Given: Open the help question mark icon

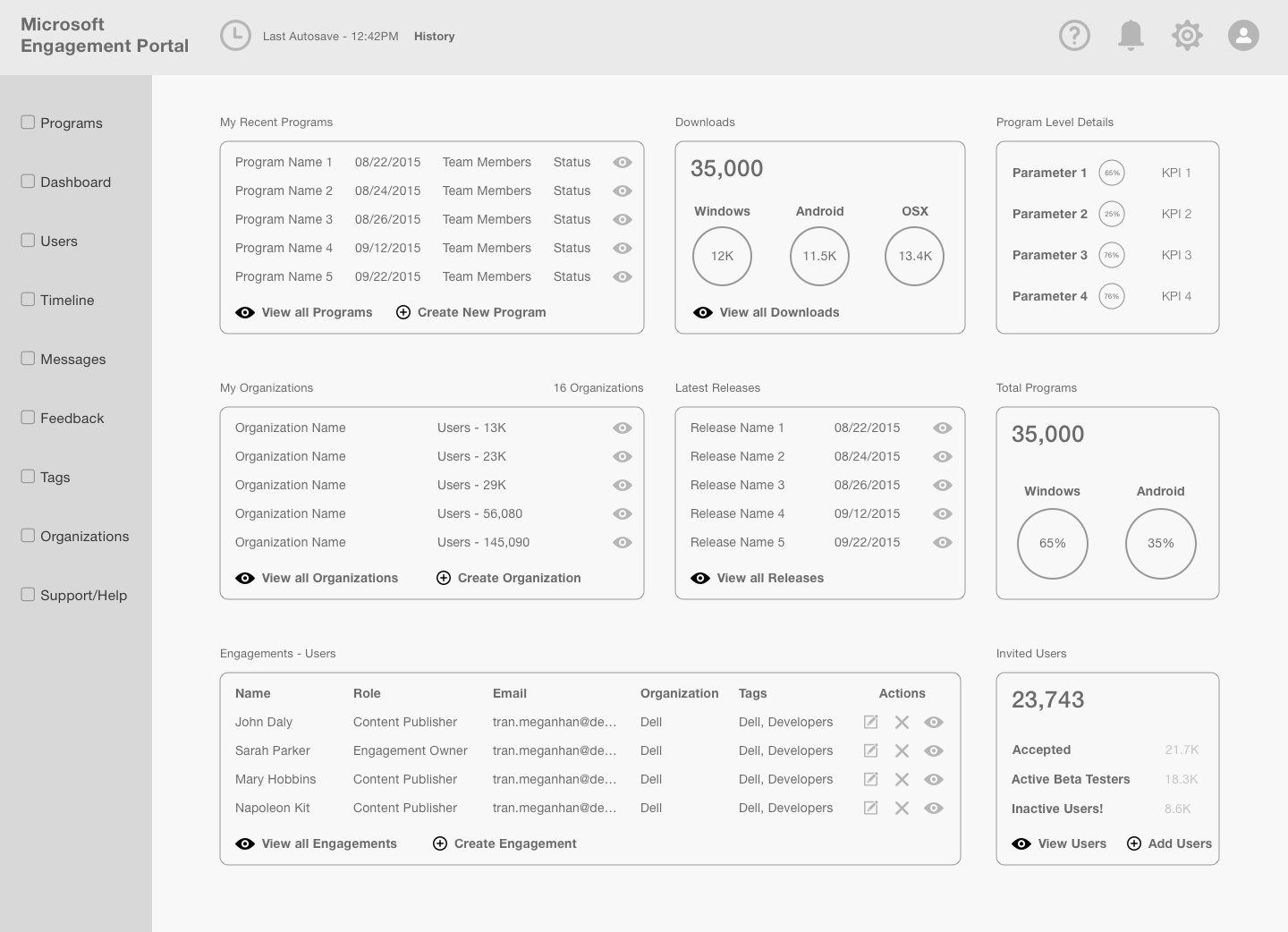Looking at the screenshot, I should 1074,36.
